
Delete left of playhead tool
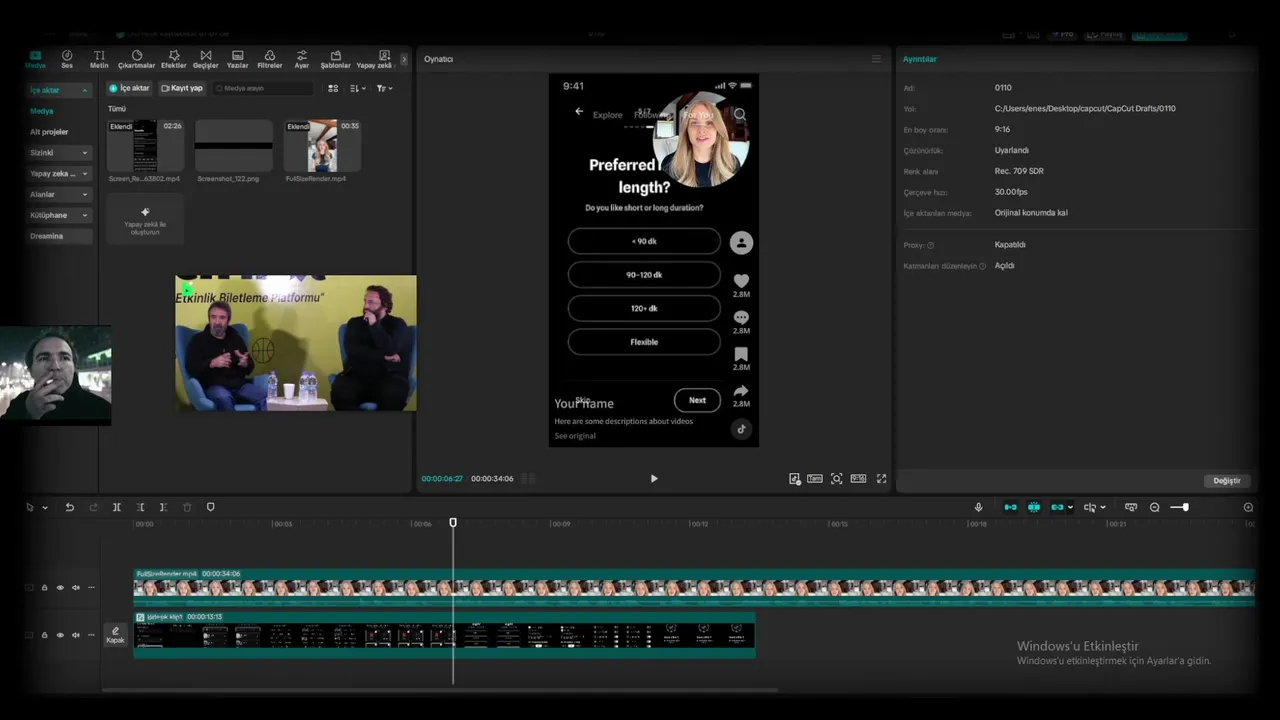tap(140, 508)
